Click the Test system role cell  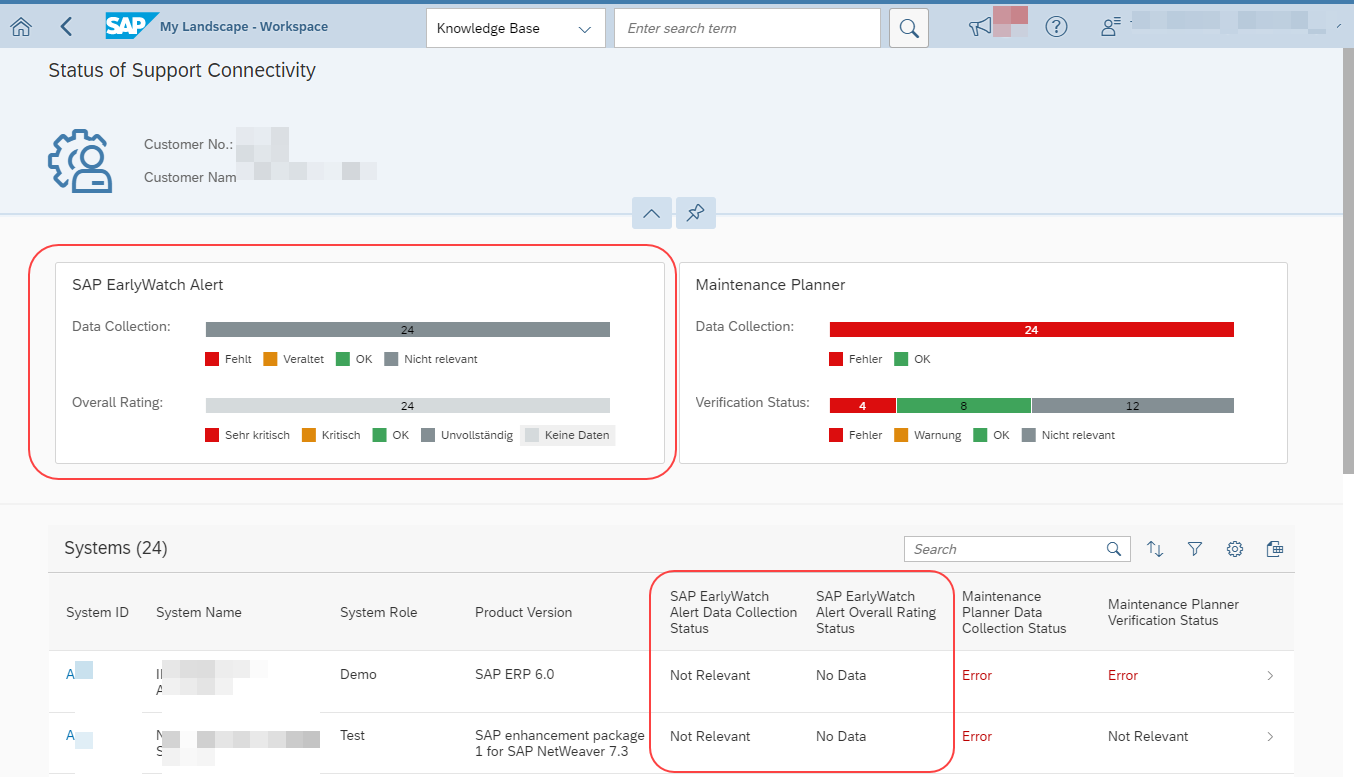pyautogui.click(x=353, y=735)
